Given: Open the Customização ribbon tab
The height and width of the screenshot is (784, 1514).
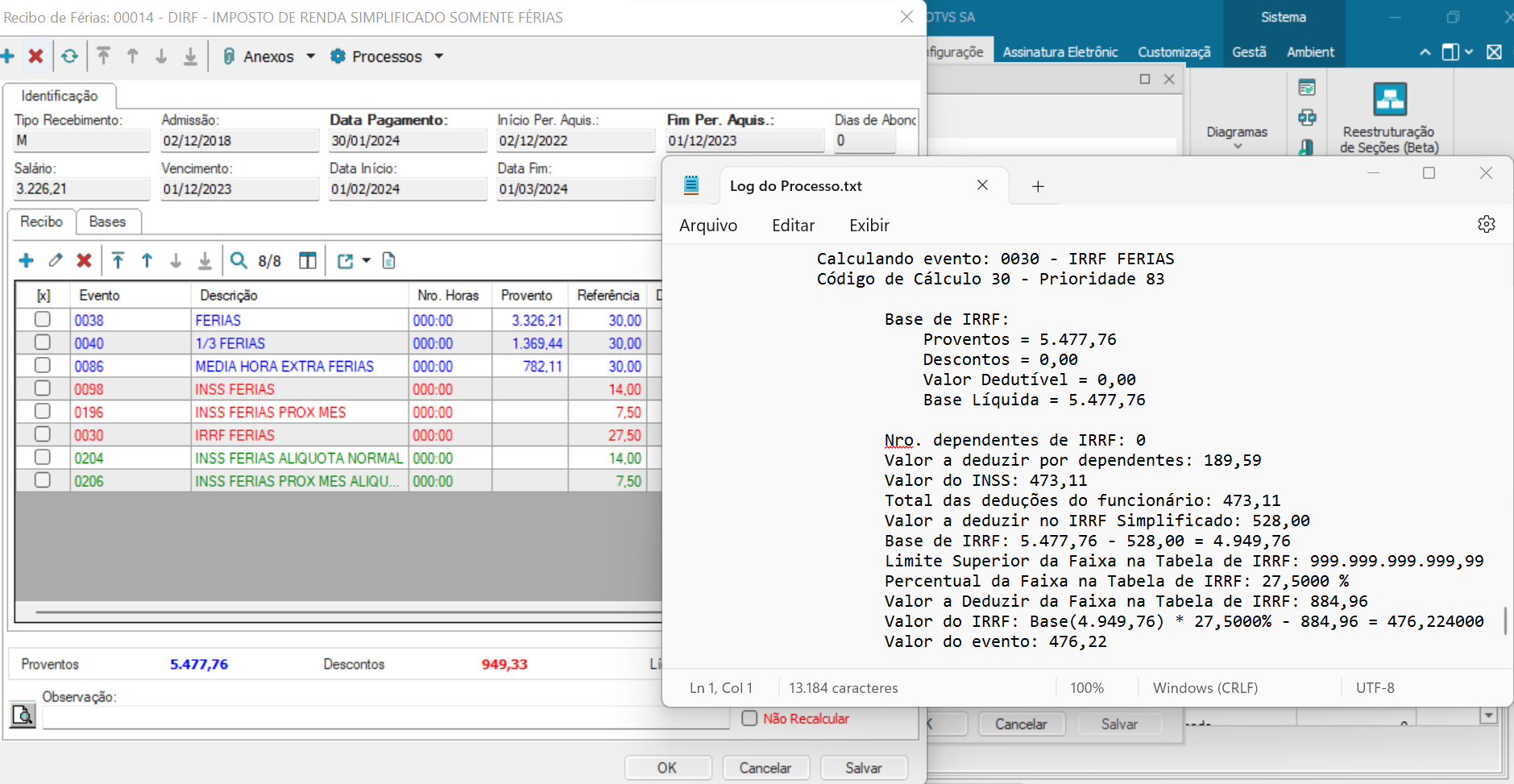Looking at the screenshot, I should click(1174, 52).
